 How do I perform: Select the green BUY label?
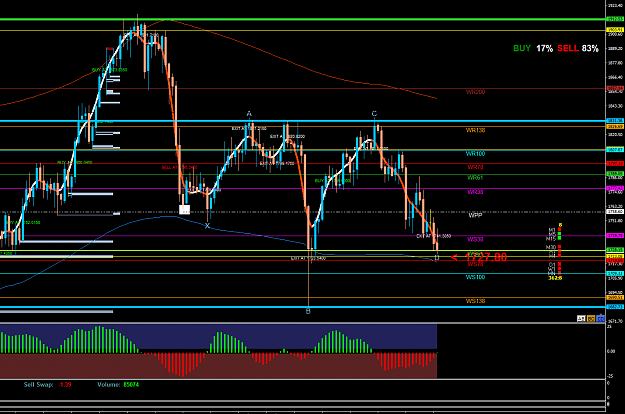coord(522,48)
